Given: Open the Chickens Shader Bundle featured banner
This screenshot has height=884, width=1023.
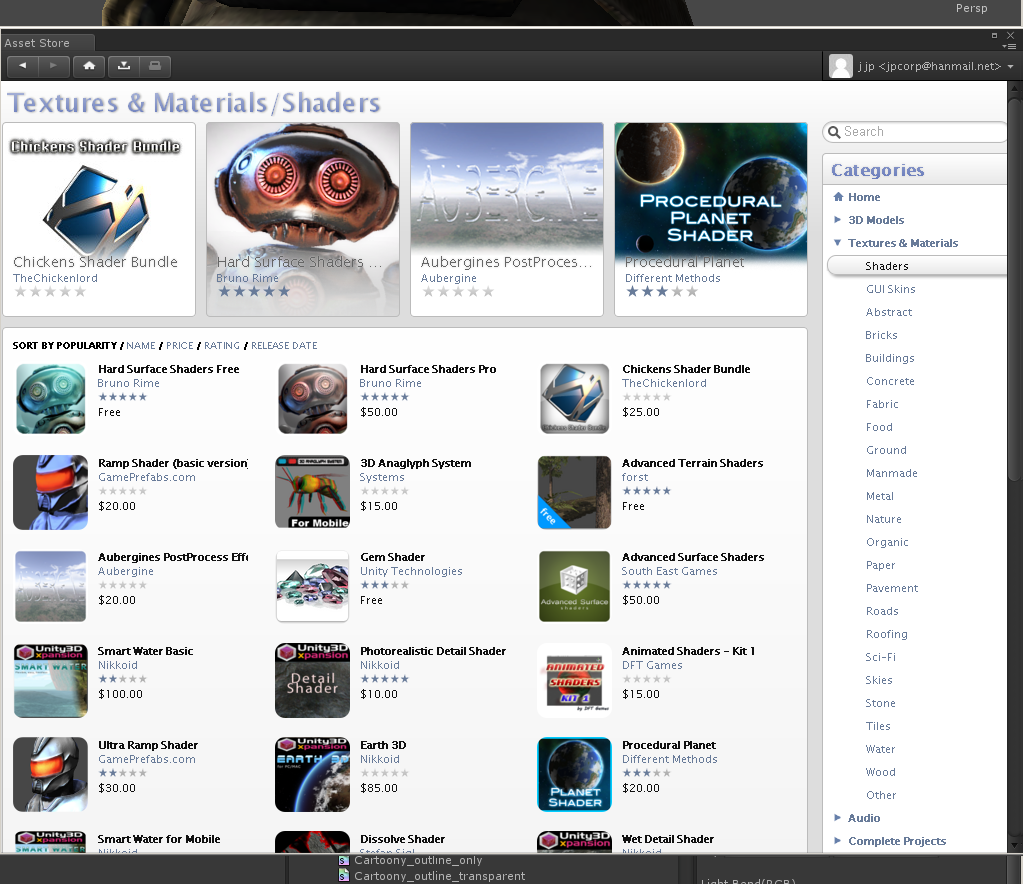Looking at the screenshot, I should point(99,219).
